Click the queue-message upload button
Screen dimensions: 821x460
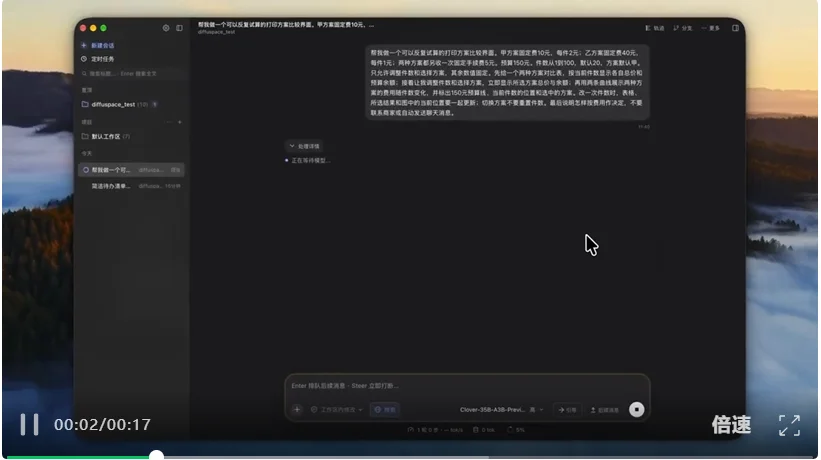605,410
